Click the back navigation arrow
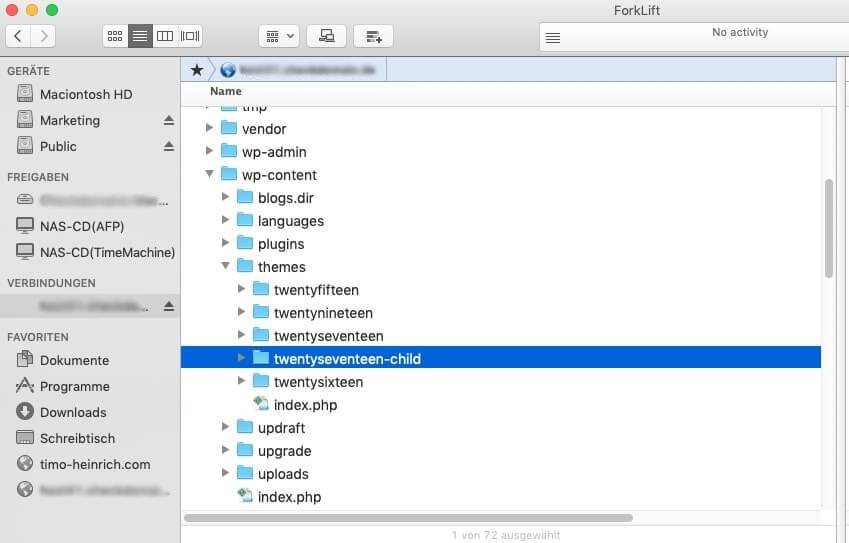The image size is (849, 543). pyautogui.click(x=18, y=36)
